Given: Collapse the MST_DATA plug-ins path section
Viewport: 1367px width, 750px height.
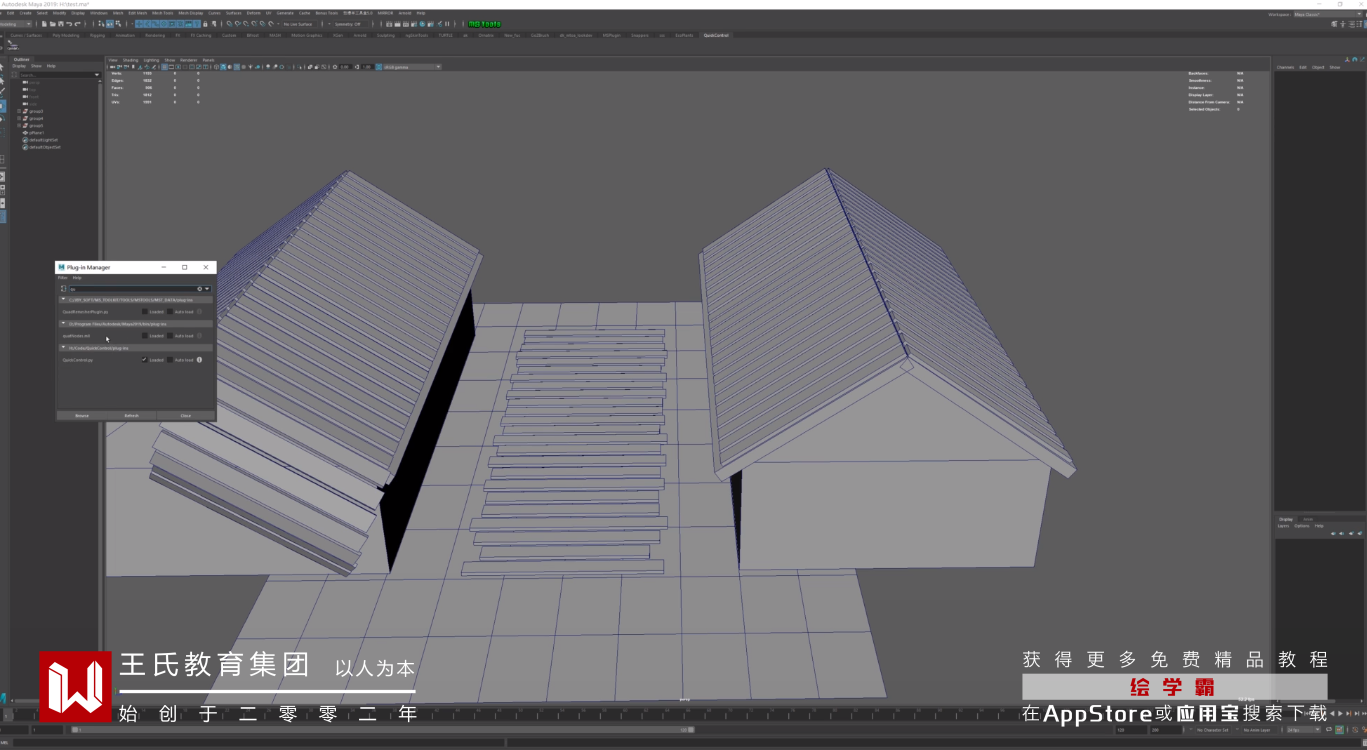Looking at the screenshot, I should point(64,300).
